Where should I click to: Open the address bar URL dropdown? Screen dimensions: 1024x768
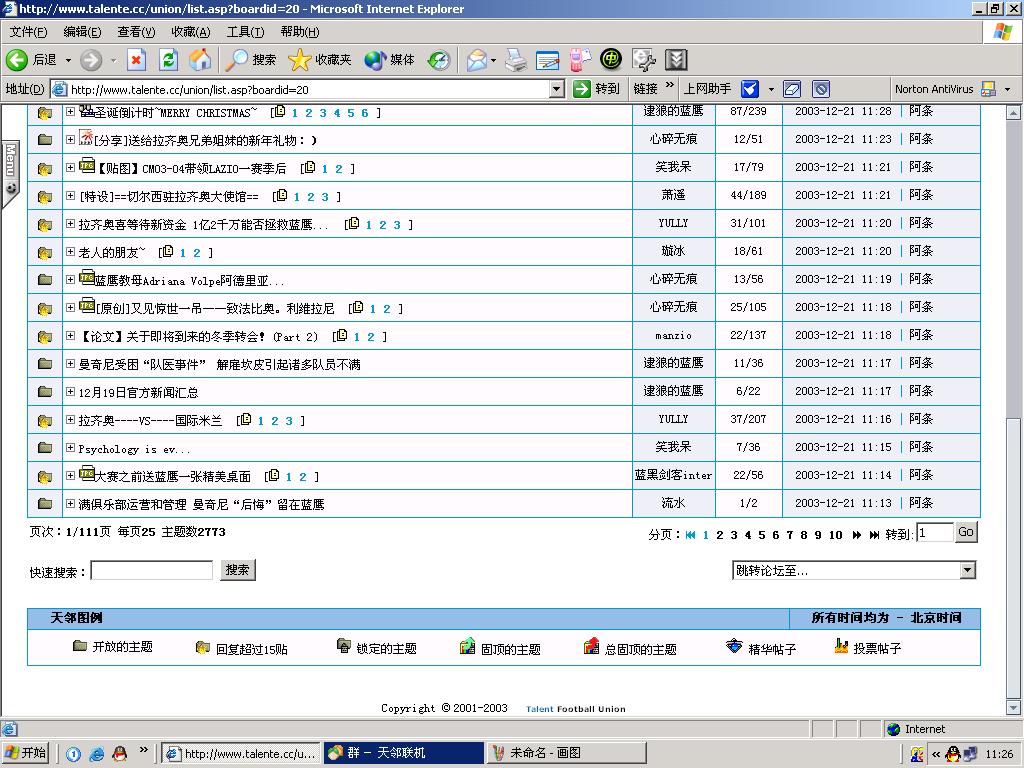pos(557,89)
